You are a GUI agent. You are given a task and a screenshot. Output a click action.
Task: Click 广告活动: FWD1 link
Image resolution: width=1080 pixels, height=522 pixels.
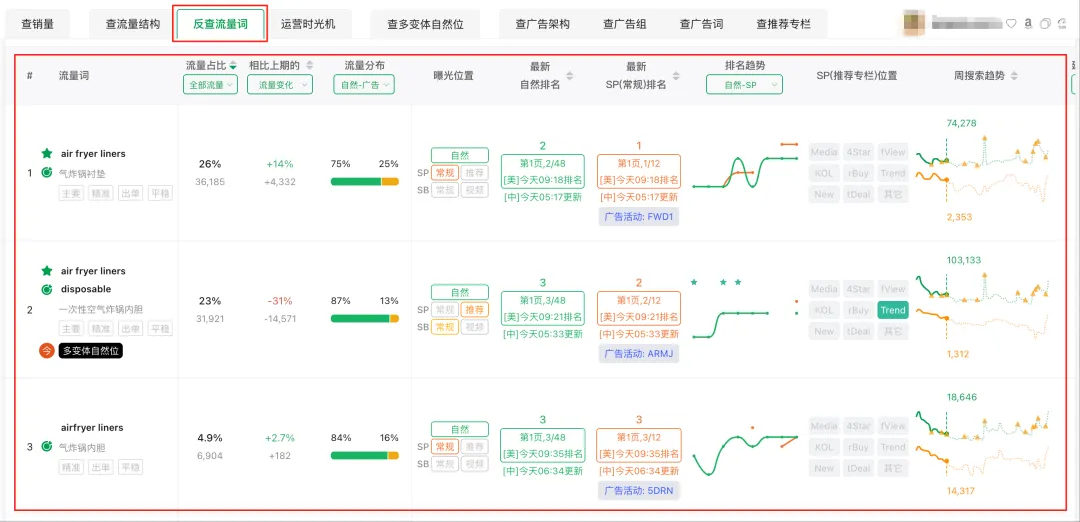click(x=639, y=217)
